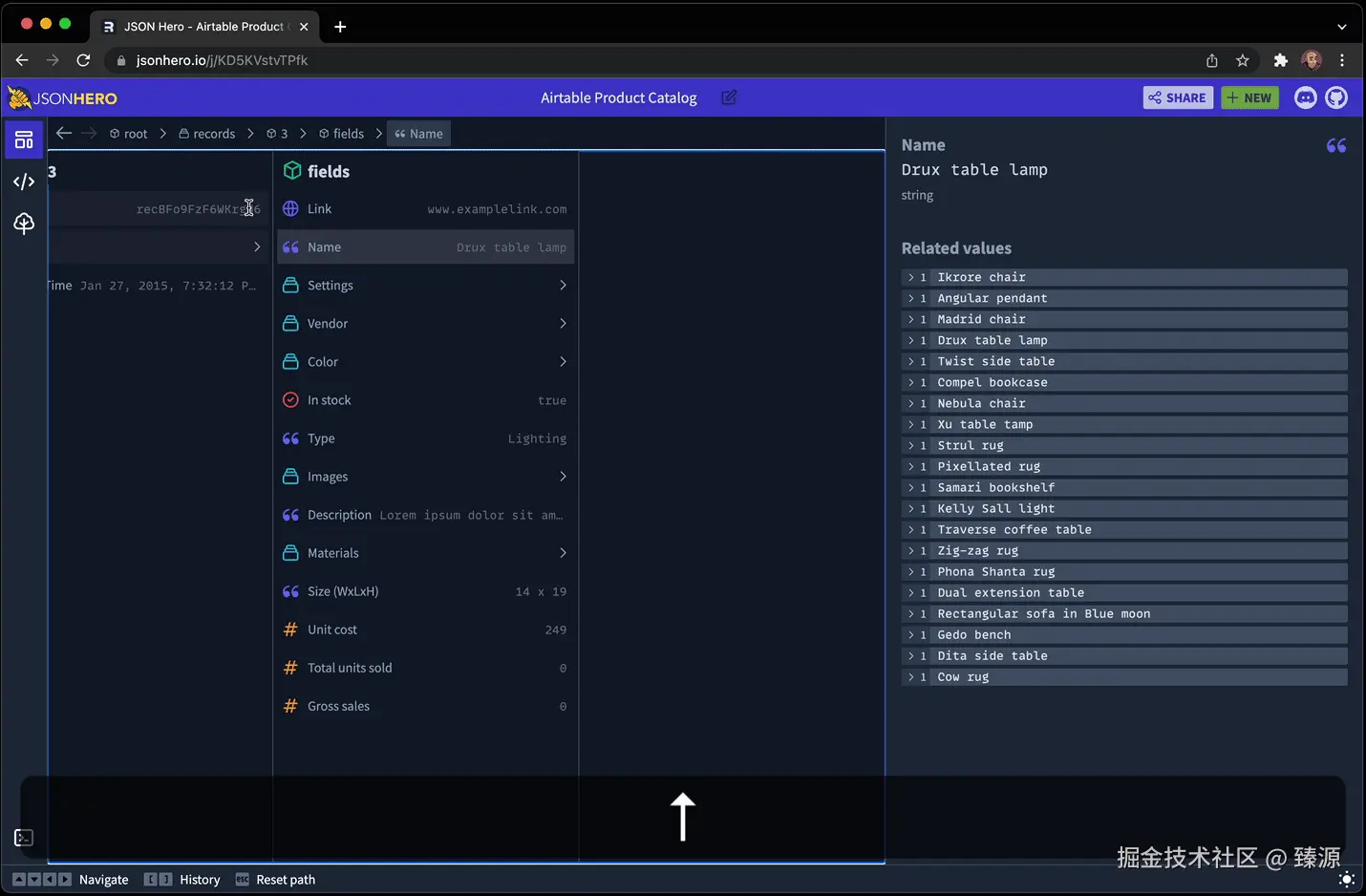This screenshot has height=896, width=1366.
Task: Select item 3 in the breadcrumb path
Action: pos(277,134)
